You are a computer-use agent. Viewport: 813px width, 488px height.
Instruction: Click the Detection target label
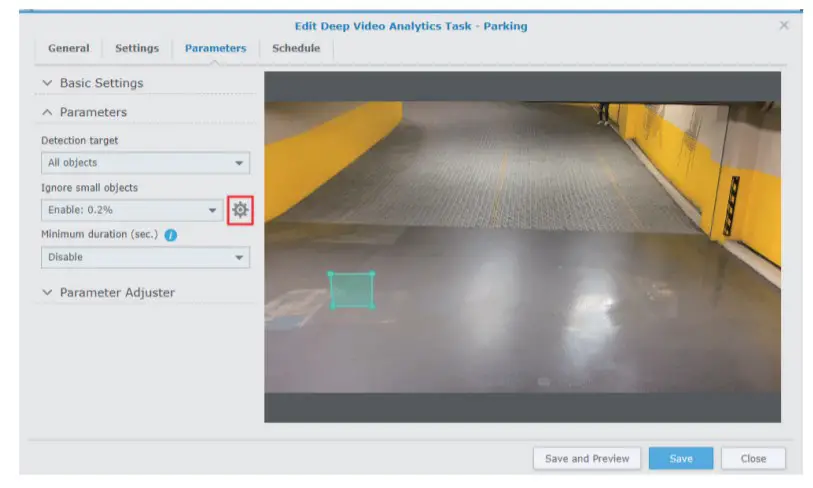coord(79,141)
